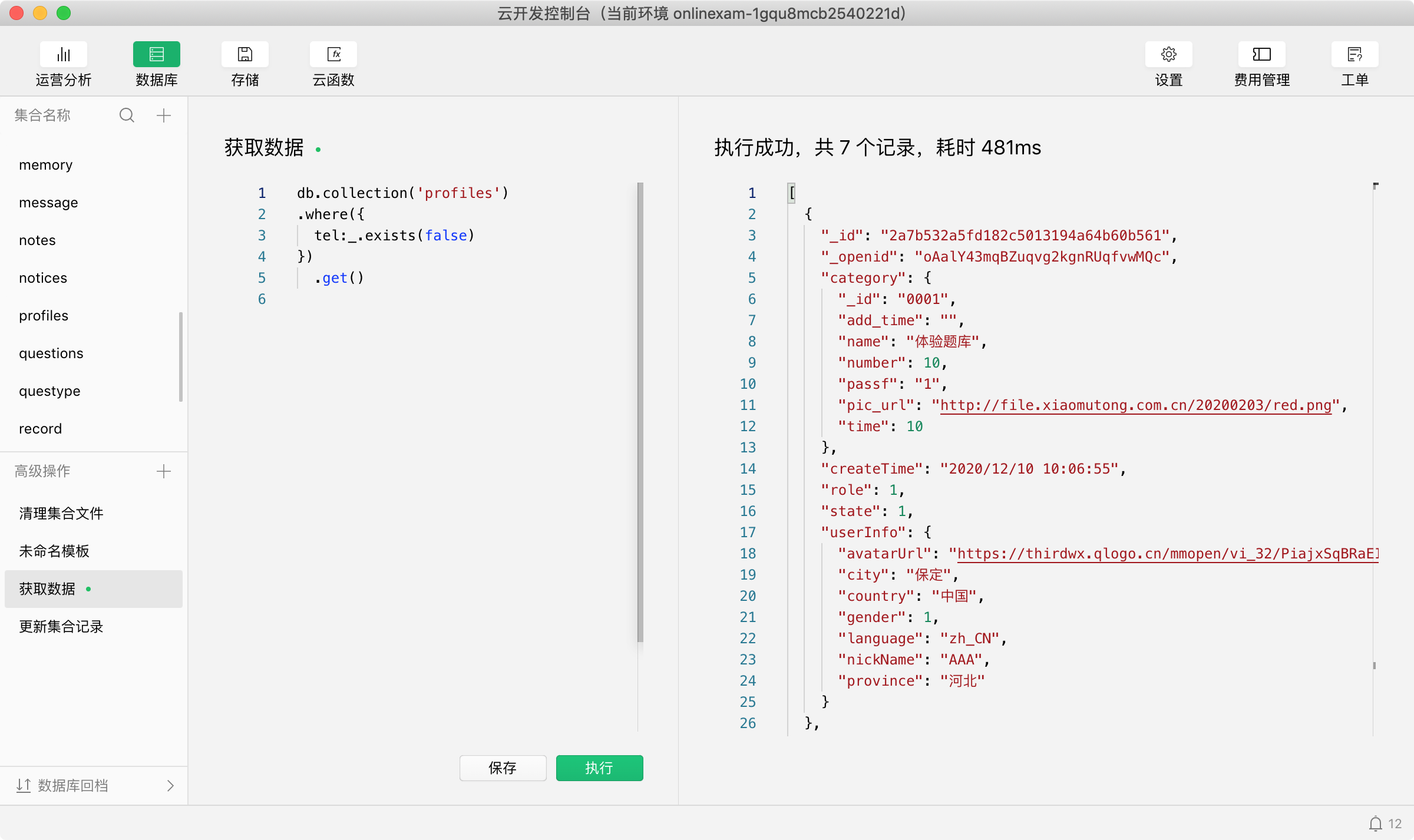This screenshot has width=1414, height=840.
Task: Click the 保存 save button
Action: 503,768
